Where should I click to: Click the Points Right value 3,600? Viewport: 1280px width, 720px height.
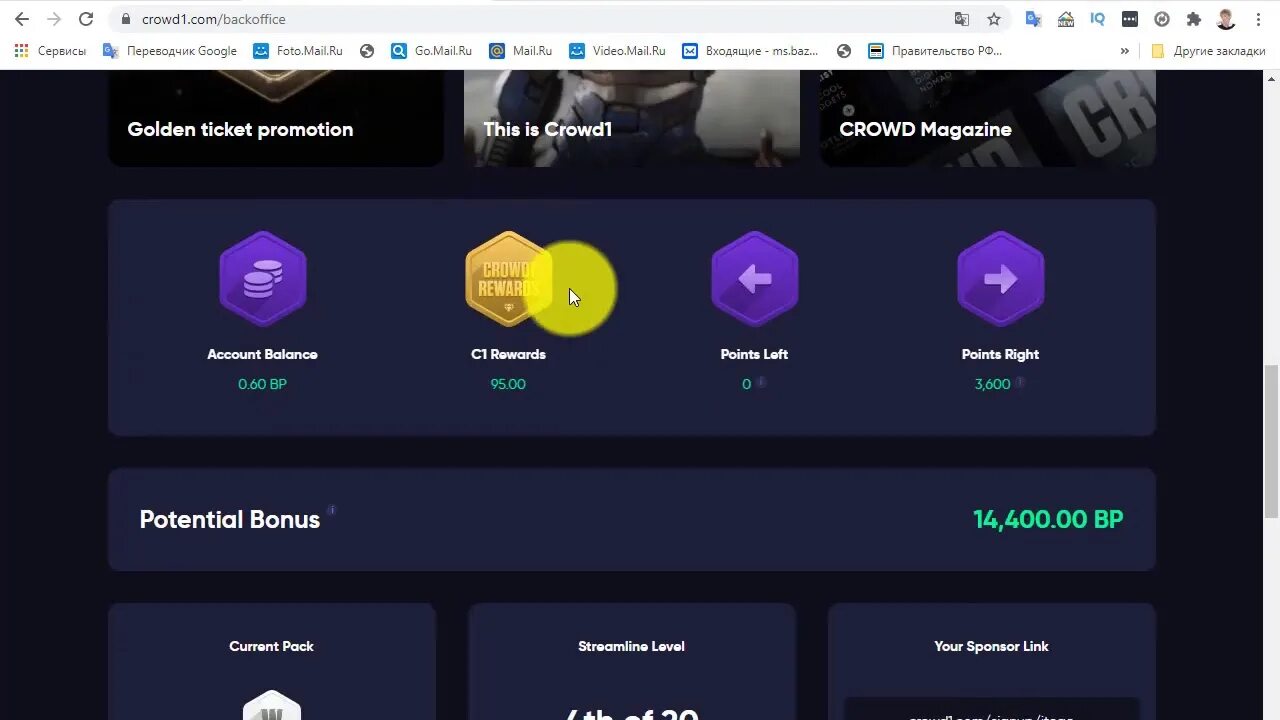coord(992,384)
